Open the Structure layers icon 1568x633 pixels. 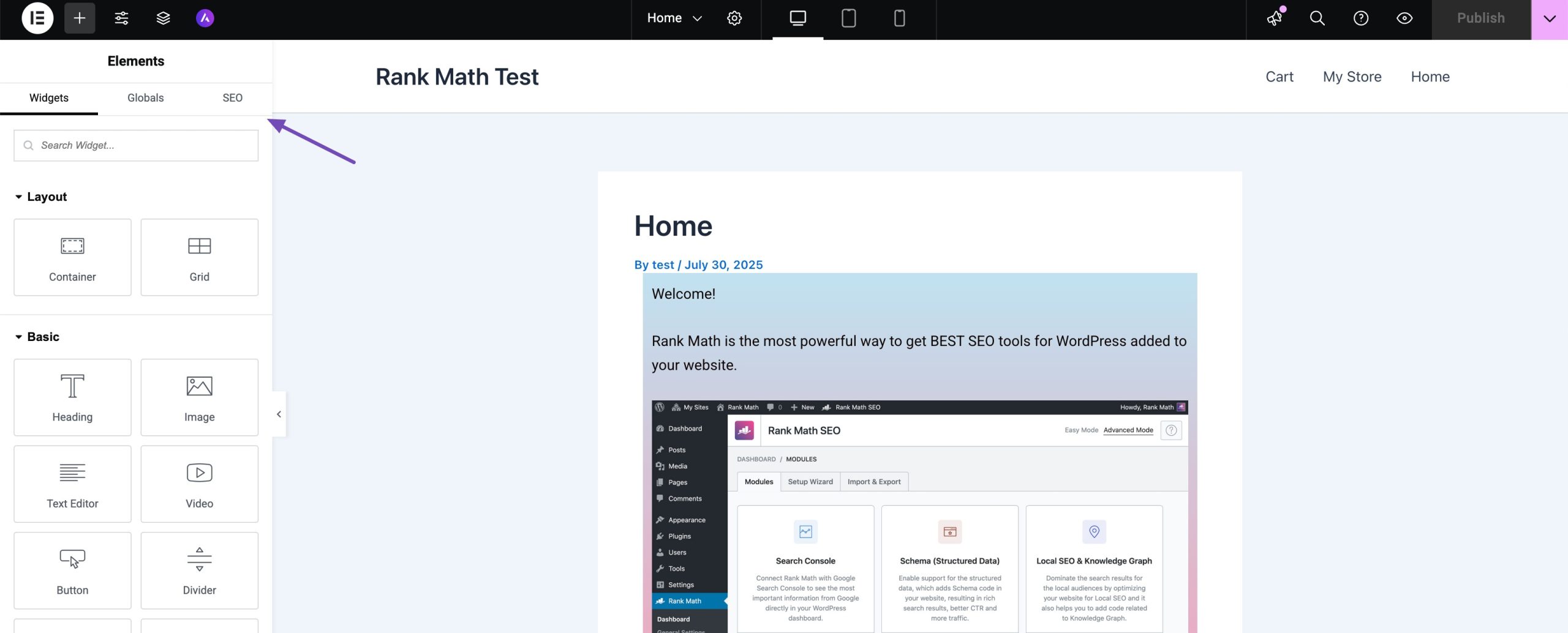(x=163, y=18)
